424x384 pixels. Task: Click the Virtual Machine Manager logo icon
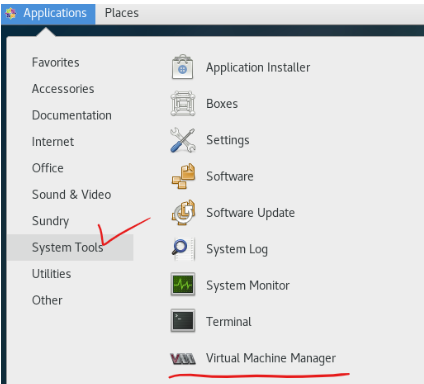[183, 359]
